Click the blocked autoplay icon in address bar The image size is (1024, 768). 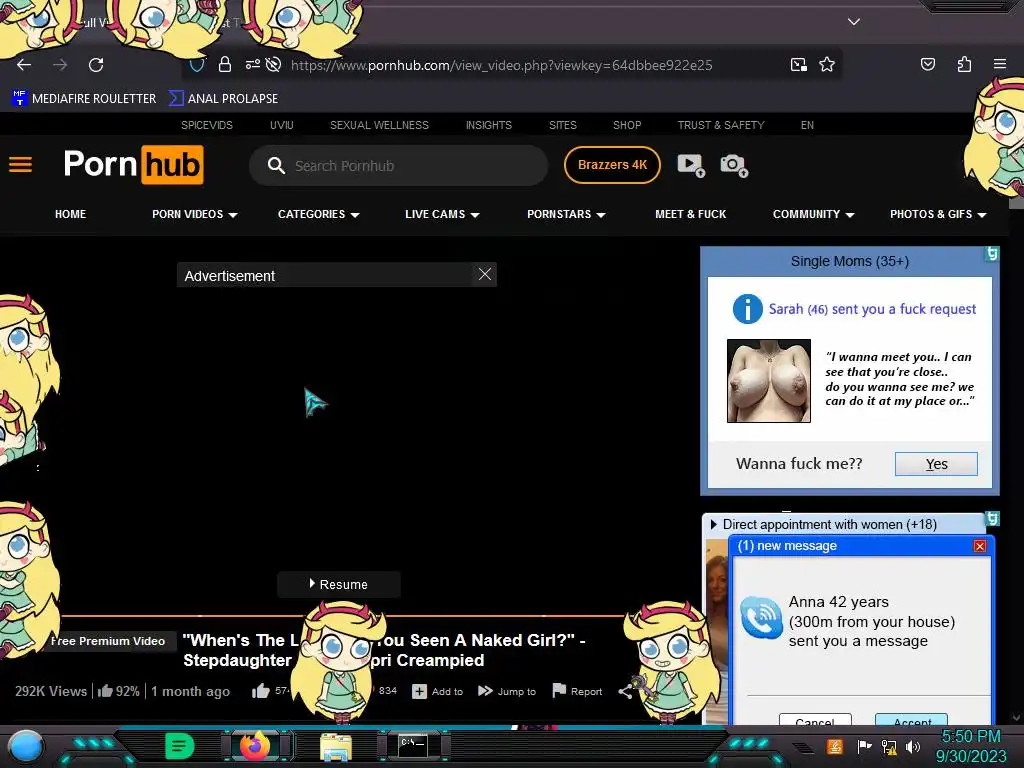(x=274, y=65)
